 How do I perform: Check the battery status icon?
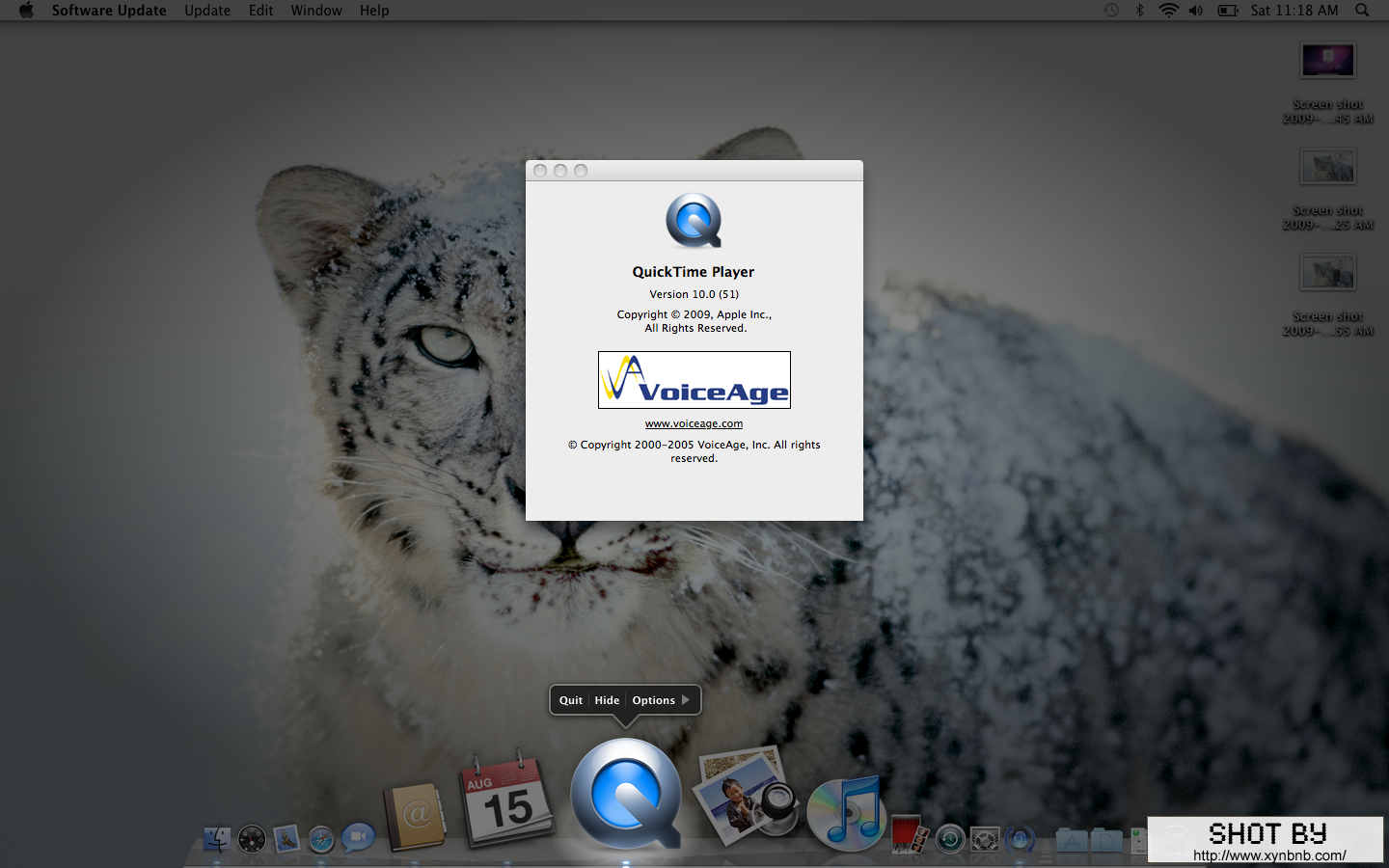point(1228,11)
